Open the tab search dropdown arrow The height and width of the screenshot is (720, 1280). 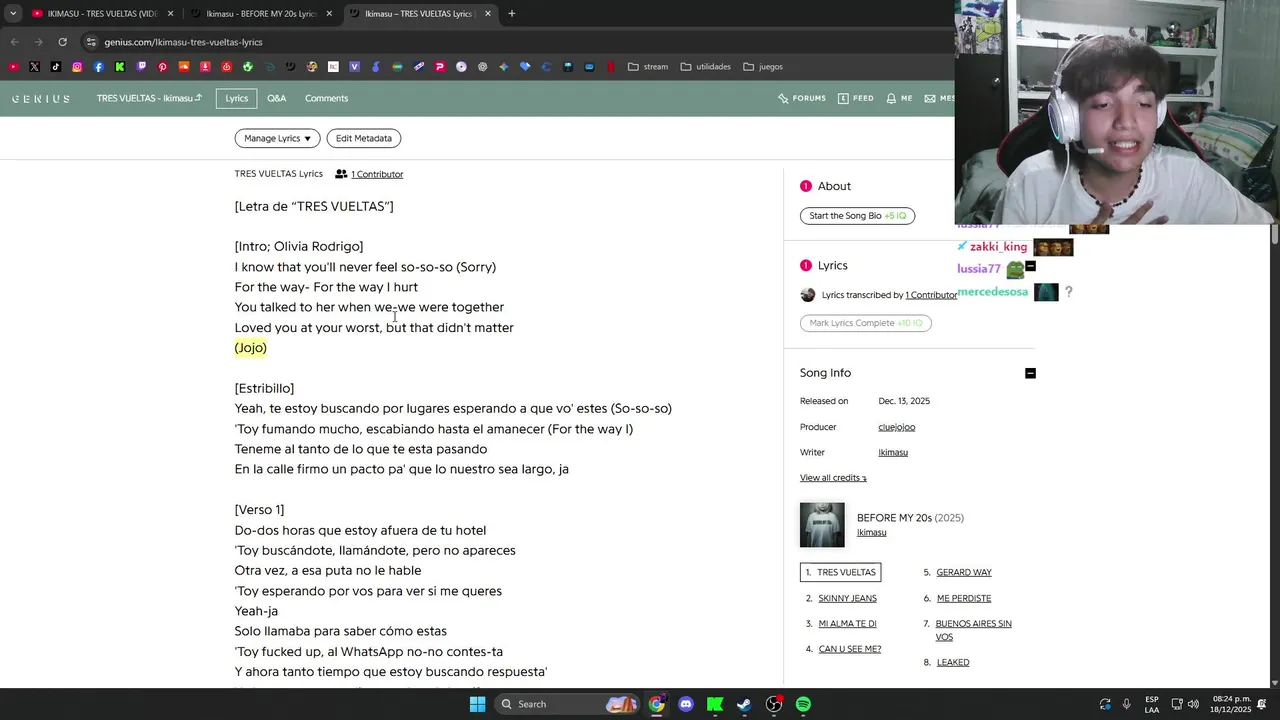[13, 14]
